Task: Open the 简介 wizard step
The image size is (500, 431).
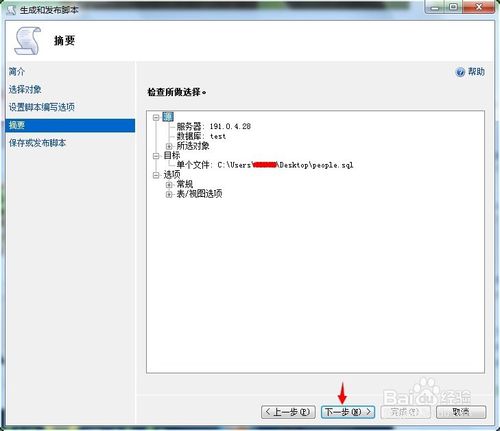Action: (17, 71)
